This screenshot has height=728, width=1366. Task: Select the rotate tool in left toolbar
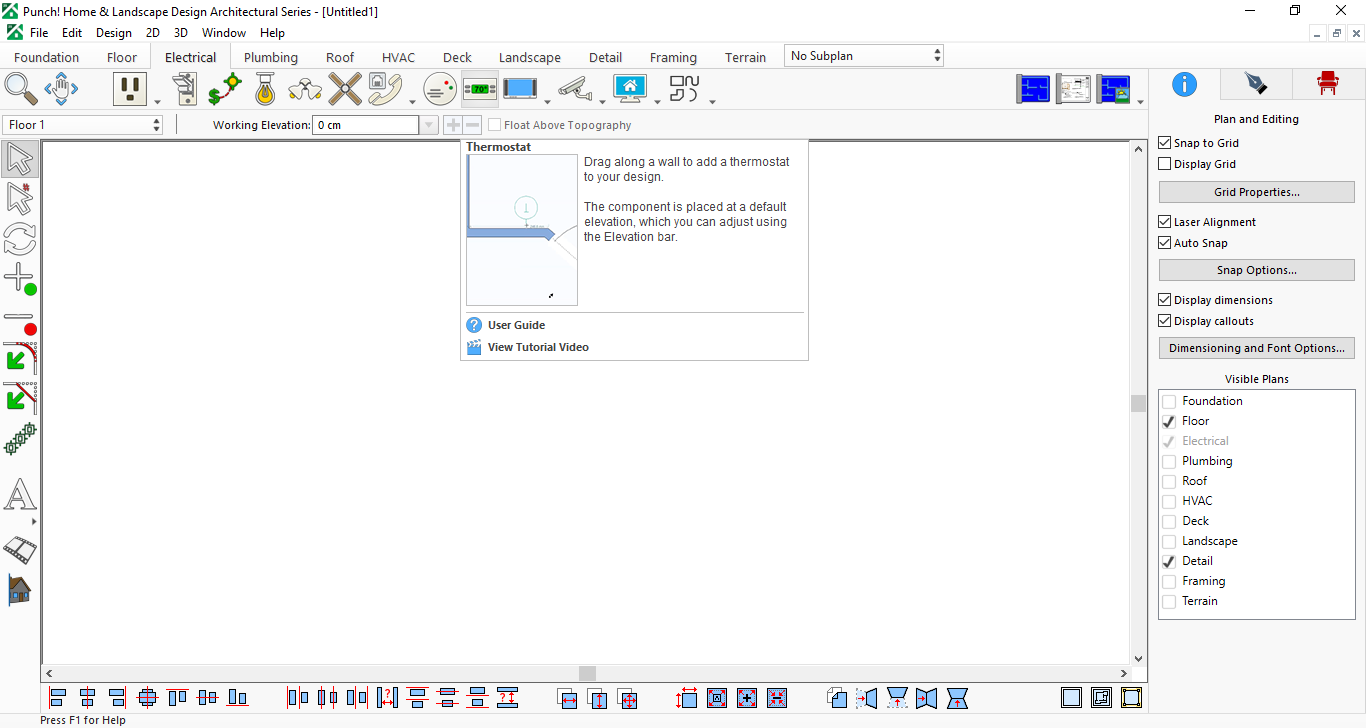point(20,239)
